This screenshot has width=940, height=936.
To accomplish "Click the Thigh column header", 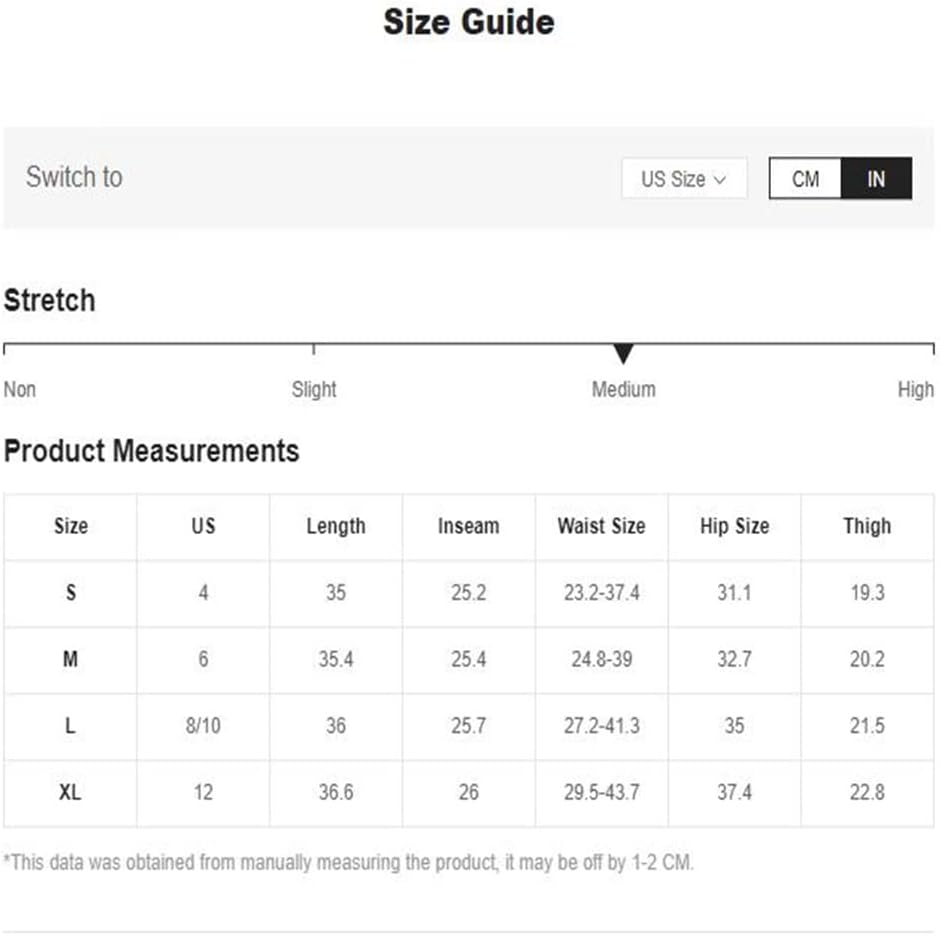I will [867, 526].
